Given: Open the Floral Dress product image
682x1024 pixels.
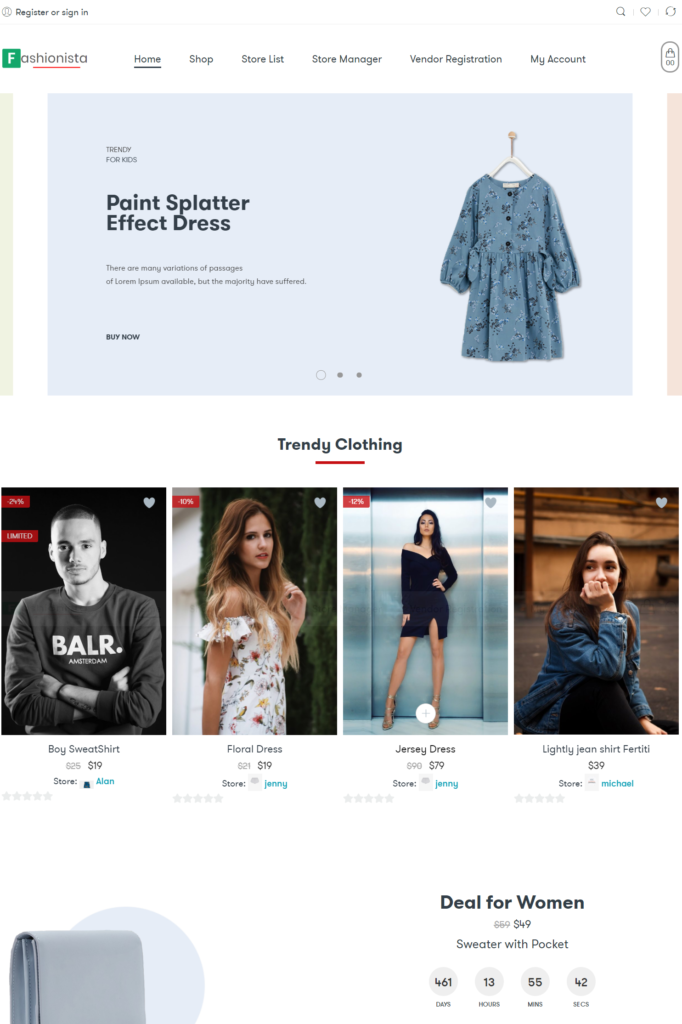Looking at the screenshot, I should point(255,611).
